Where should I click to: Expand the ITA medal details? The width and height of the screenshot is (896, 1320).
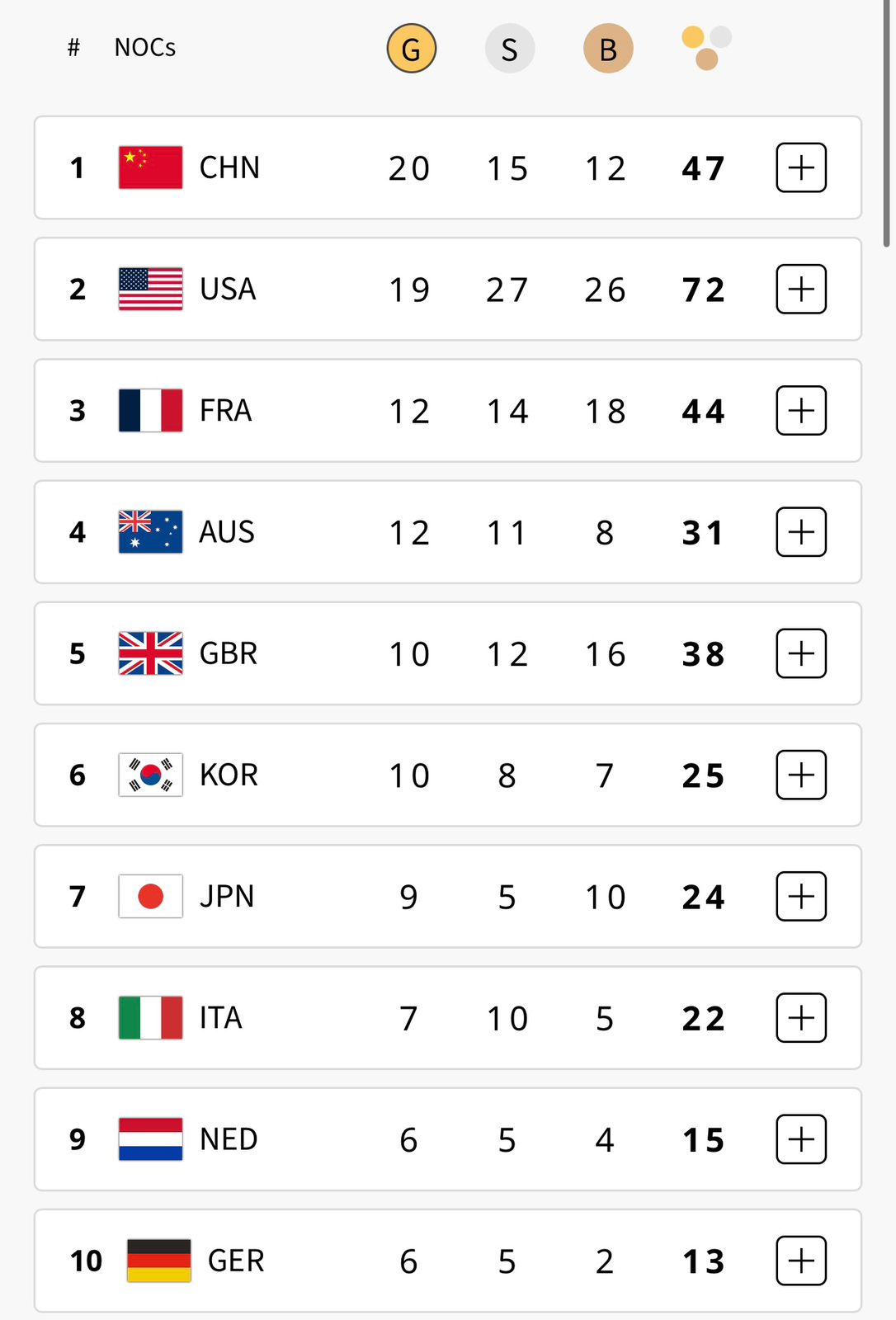801,1018
